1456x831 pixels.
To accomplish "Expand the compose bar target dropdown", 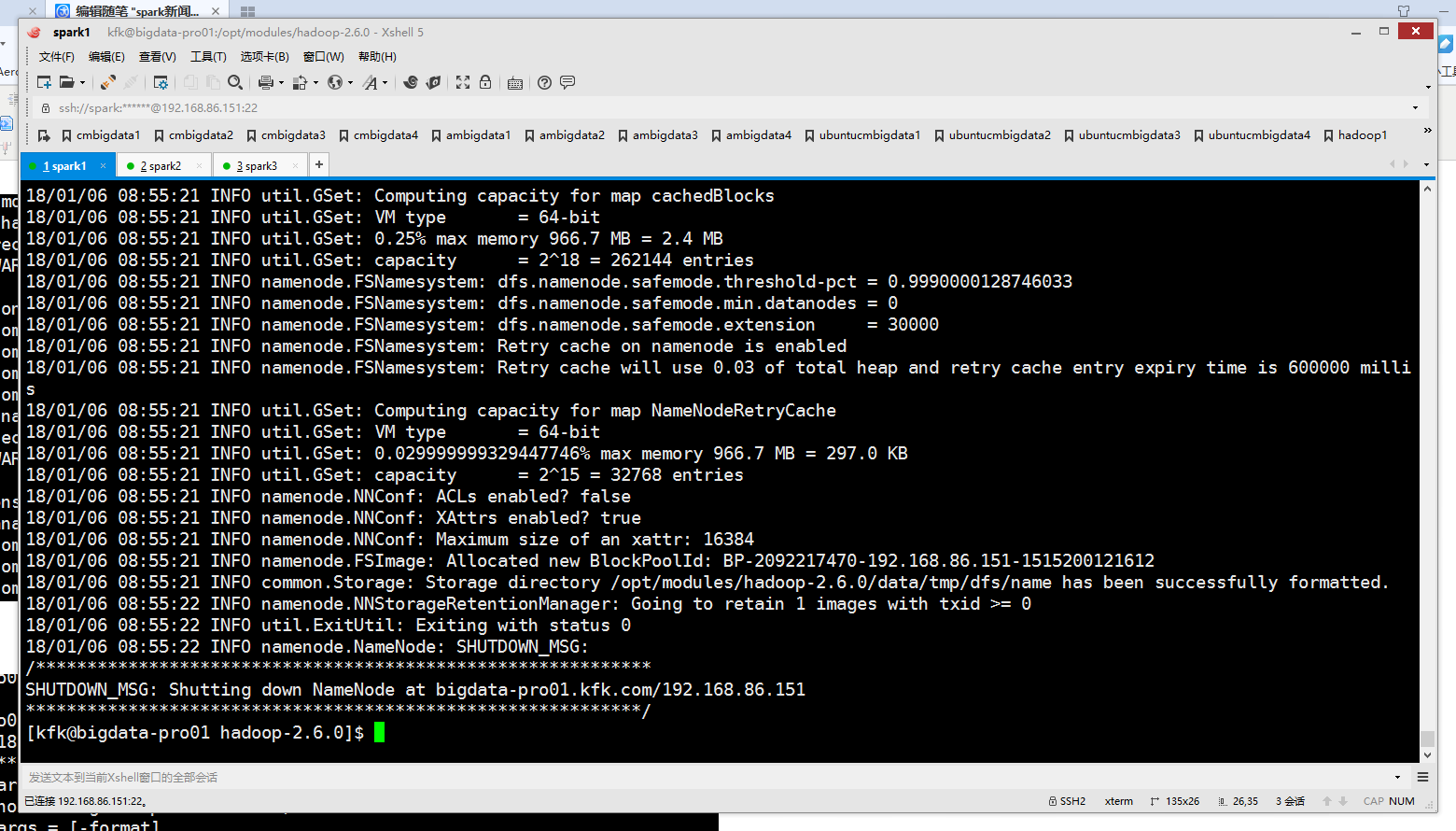I will pos(1397,777).
